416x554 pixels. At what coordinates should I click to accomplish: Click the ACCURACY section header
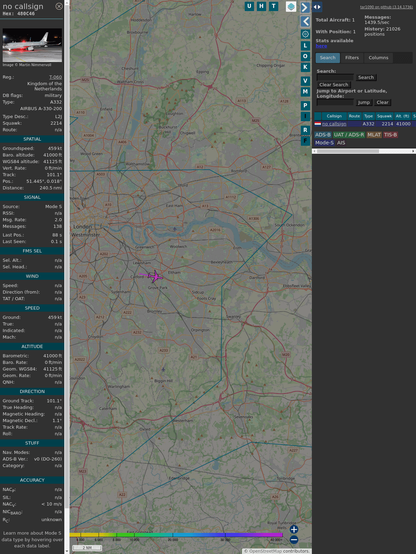[32, 480]
